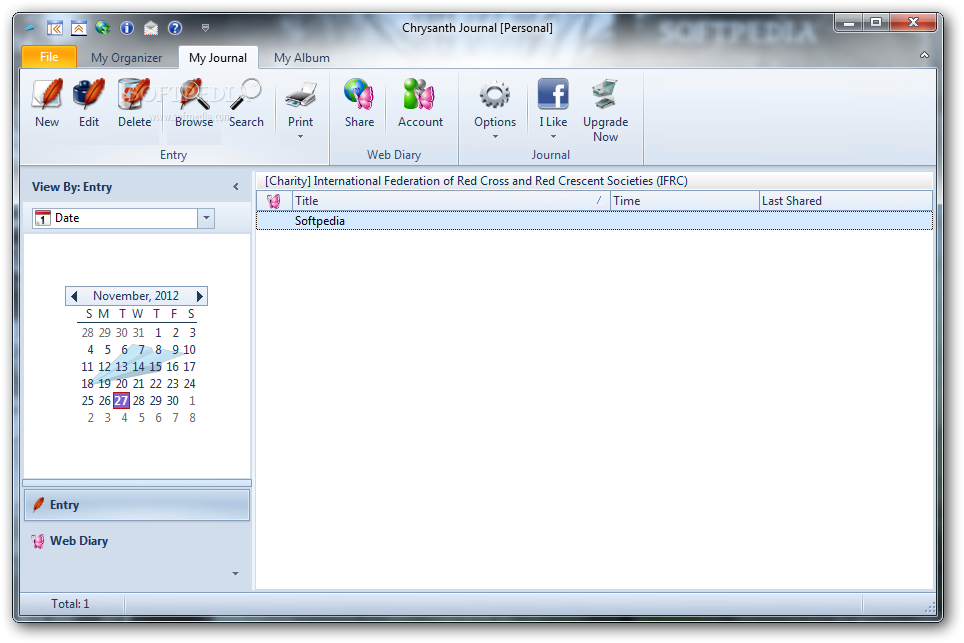Click the charity IFRC banner link
The image size is (964, 643).
tap(476, 181)
